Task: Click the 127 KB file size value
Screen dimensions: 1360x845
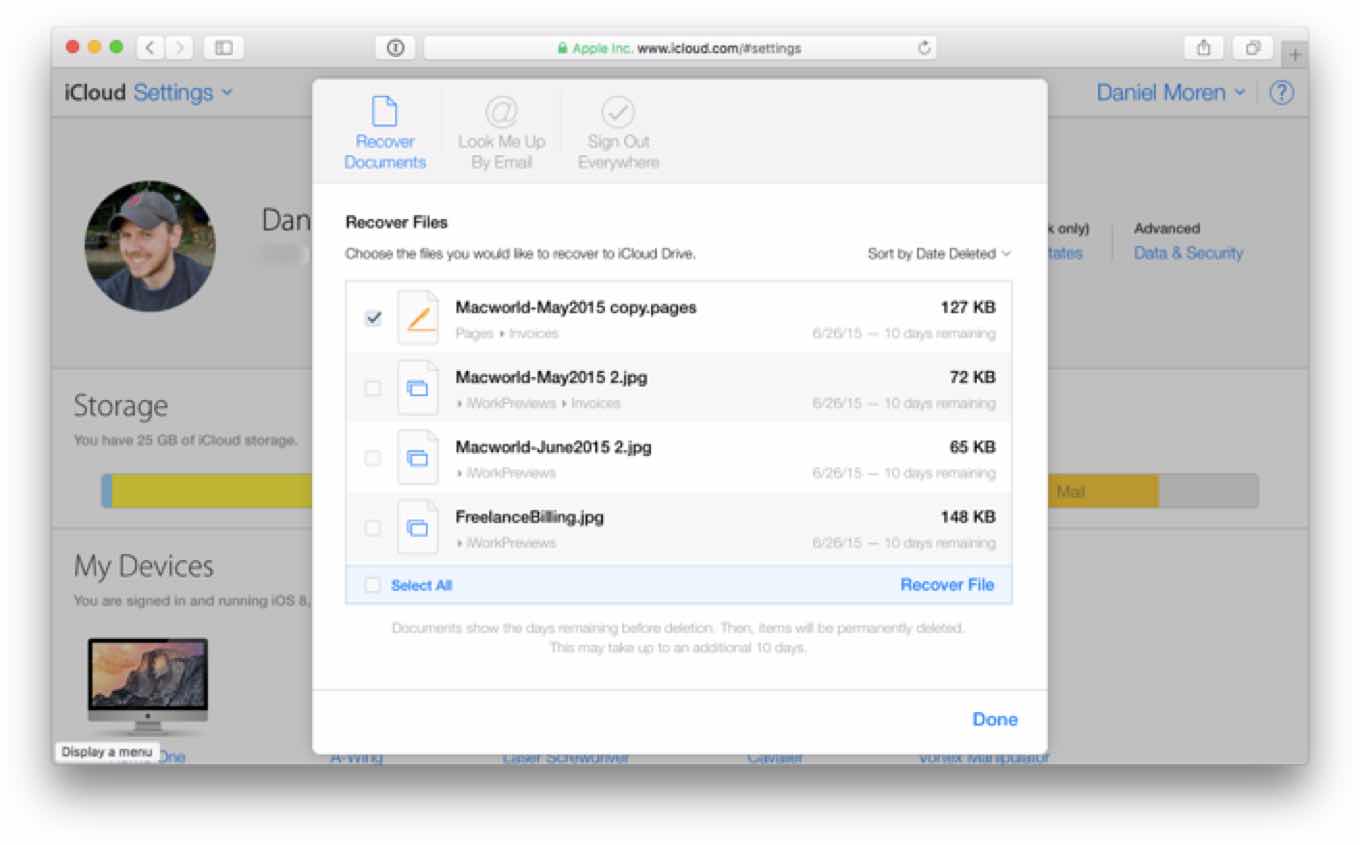Action: tap(968, 308)
